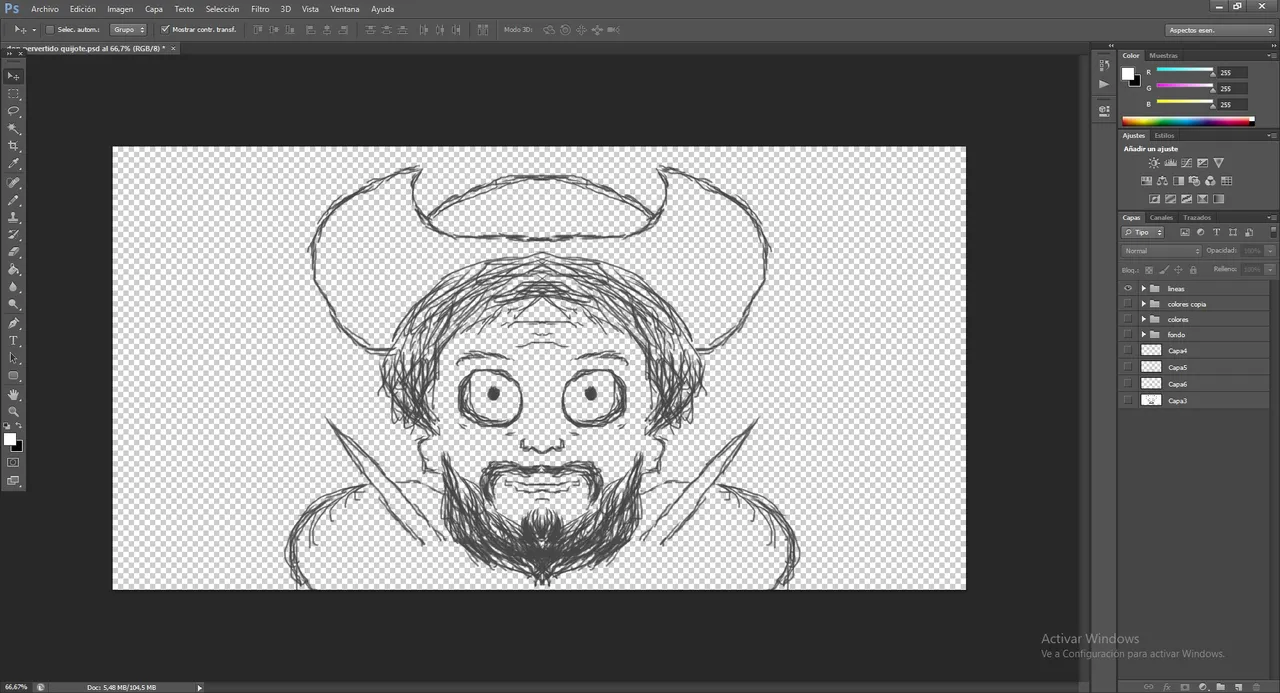1280x693 pixels.
Task: Select the Magic Wand tool
Action: tap(14, 129)
